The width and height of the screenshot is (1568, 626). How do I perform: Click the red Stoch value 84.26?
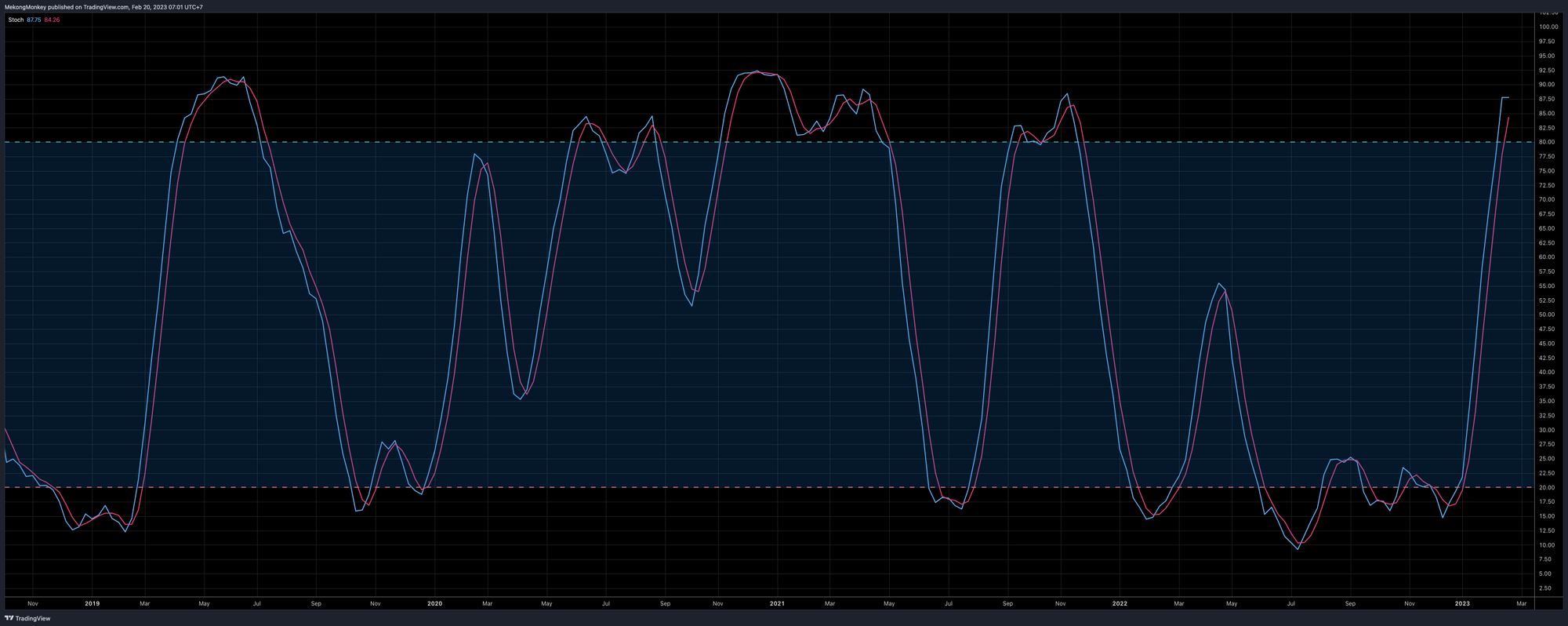[52, 20]
